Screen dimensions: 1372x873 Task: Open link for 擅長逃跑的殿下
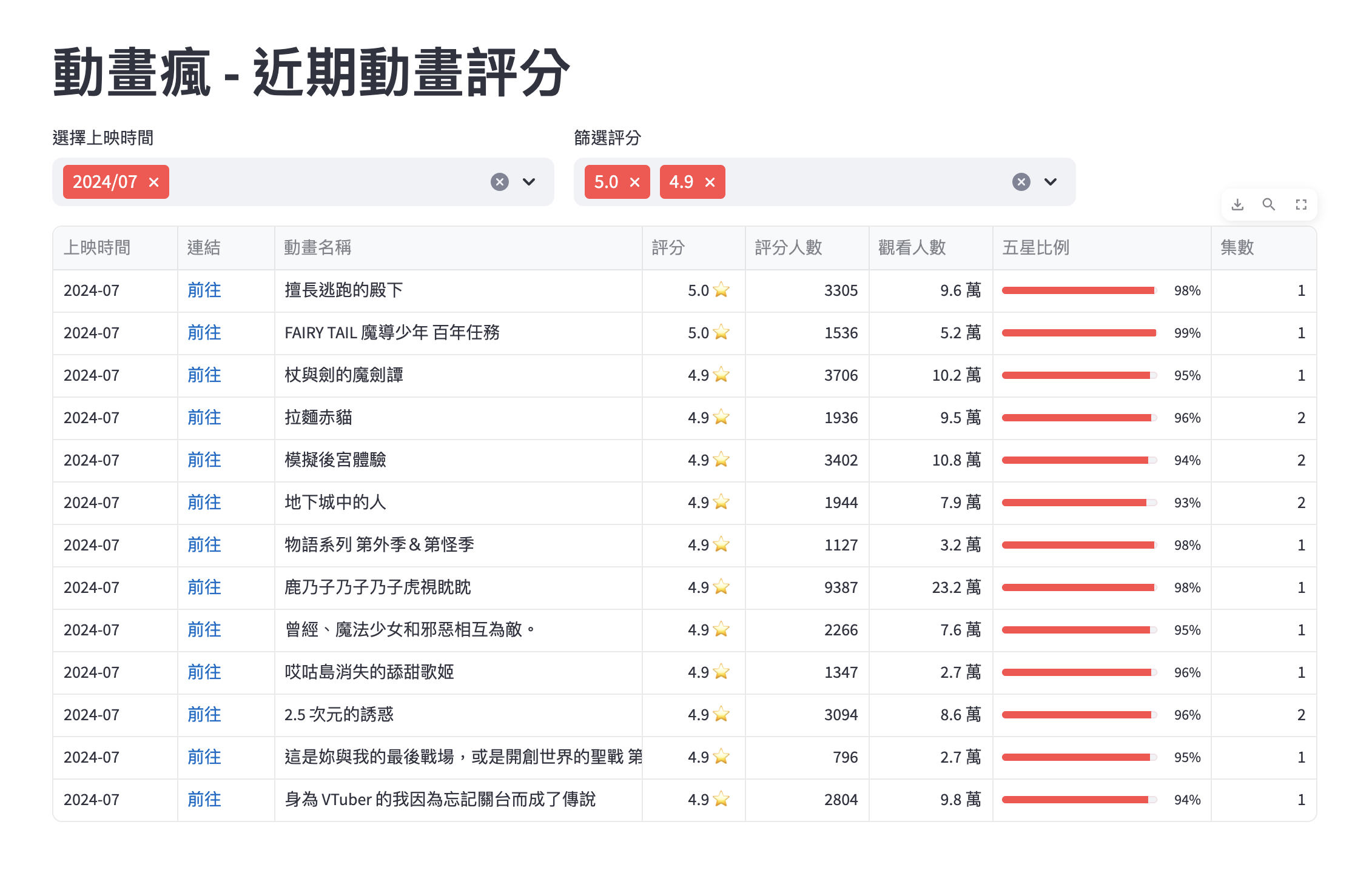click(x=204, y=290)
